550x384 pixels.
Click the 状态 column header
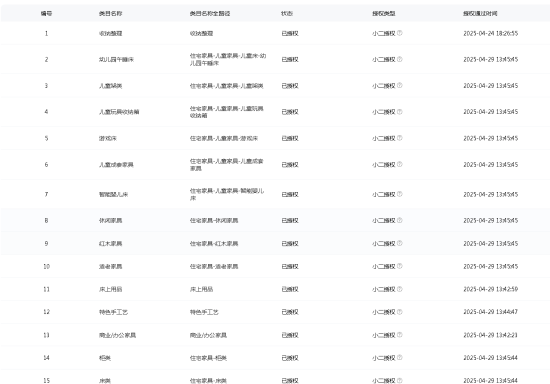287,14
